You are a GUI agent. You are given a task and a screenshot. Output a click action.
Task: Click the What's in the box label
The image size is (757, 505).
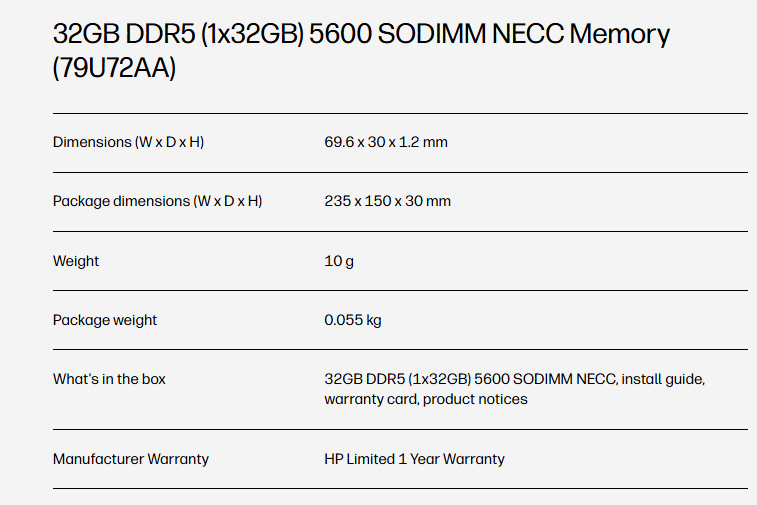click(x=109, y=379)
